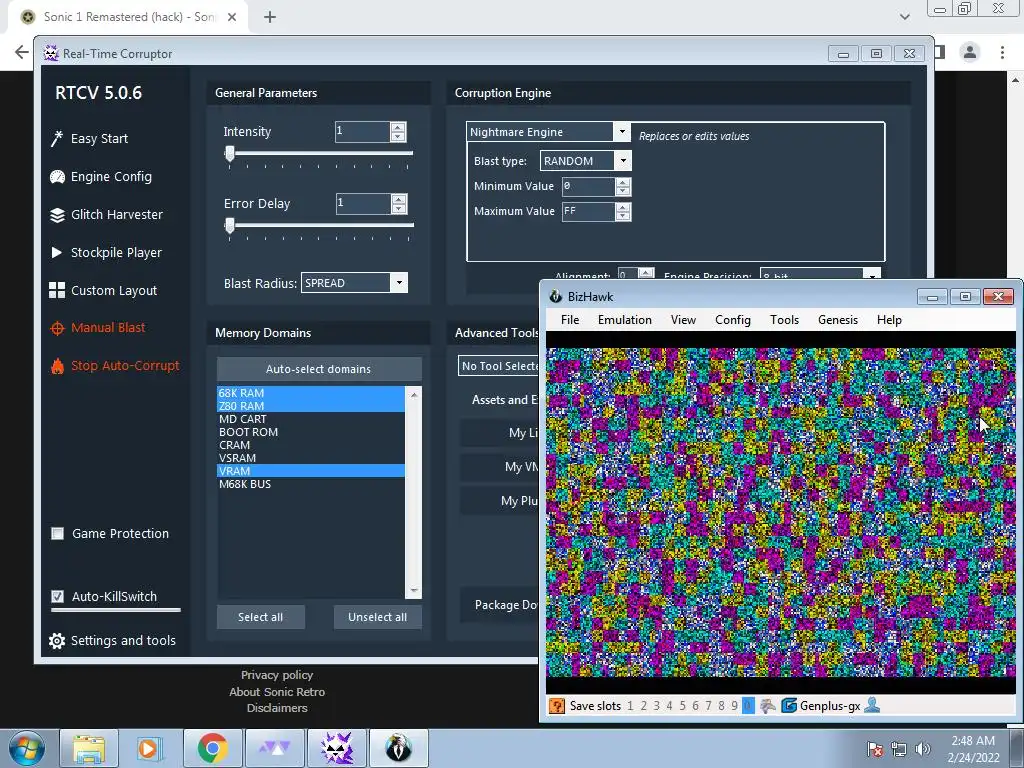Image resolution: width=1024 pixels, height=768 pixels.
Task: Click the network tray icon
Action: tap(899, 749)
